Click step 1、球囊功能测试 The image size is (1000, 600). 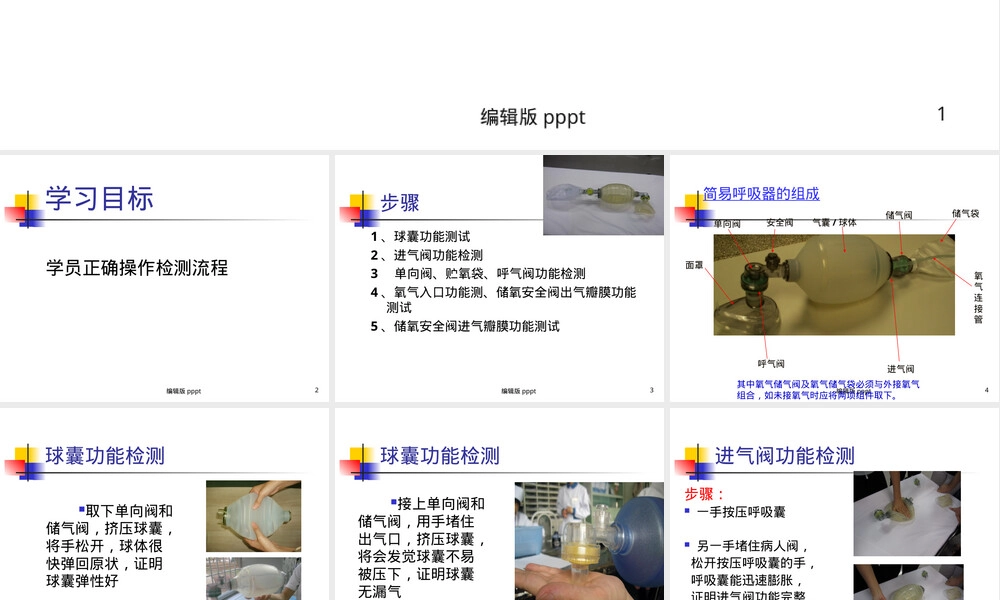coord(420,237)
